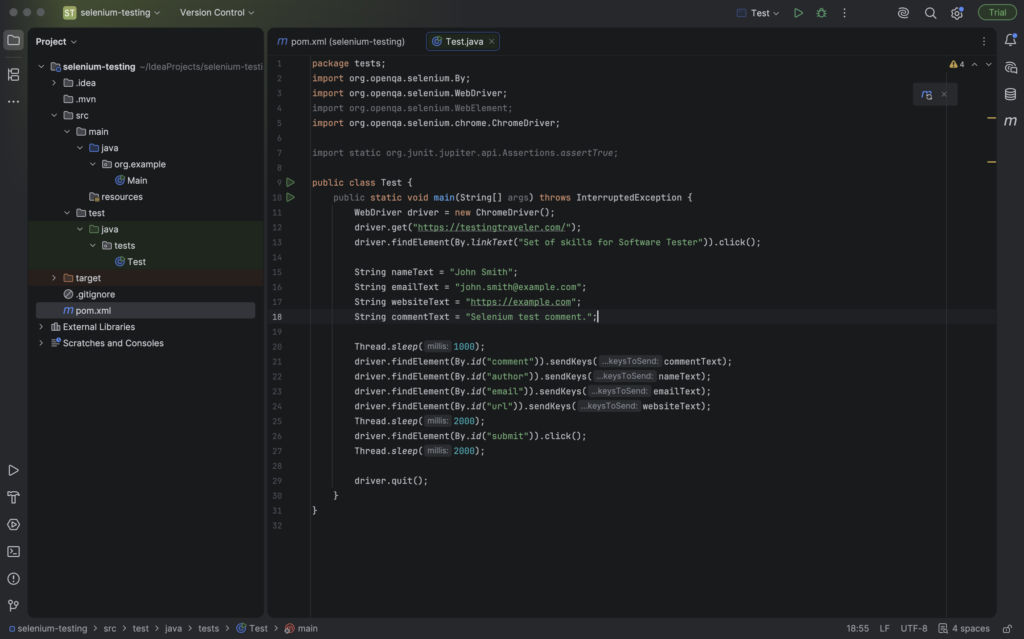Open Search Everywhere with the magnifier icon

click(931, 13)
